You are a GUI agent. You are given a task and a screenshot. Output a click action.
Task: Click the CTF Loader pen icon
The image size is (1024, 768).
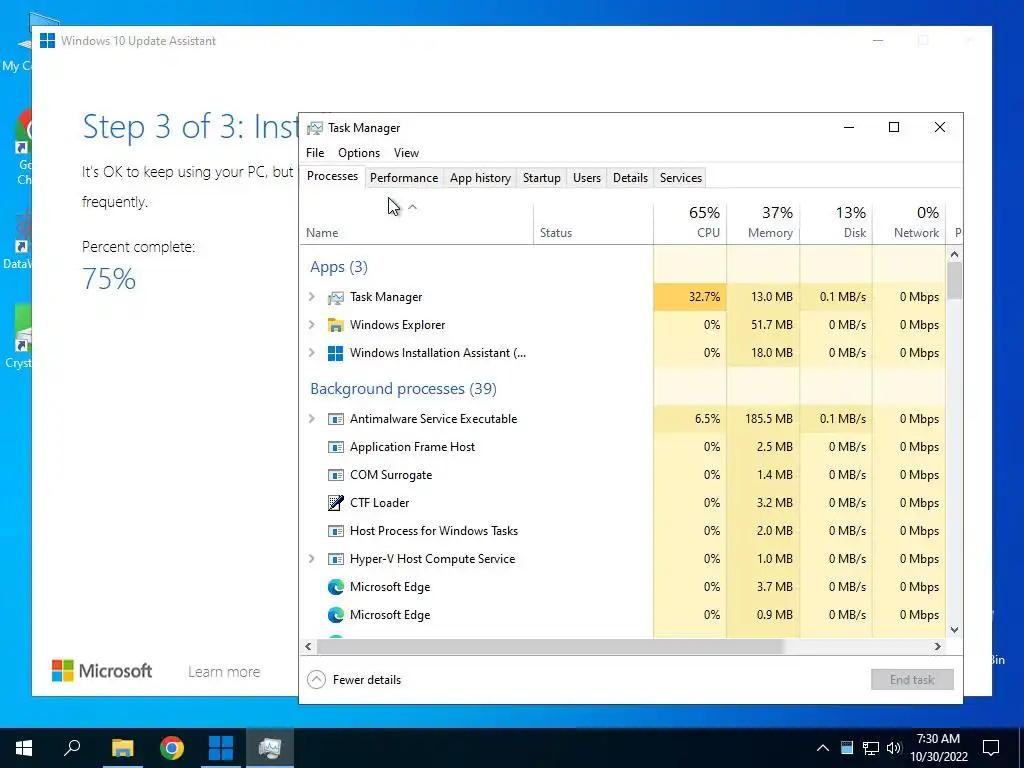click(x=335, y=503)
